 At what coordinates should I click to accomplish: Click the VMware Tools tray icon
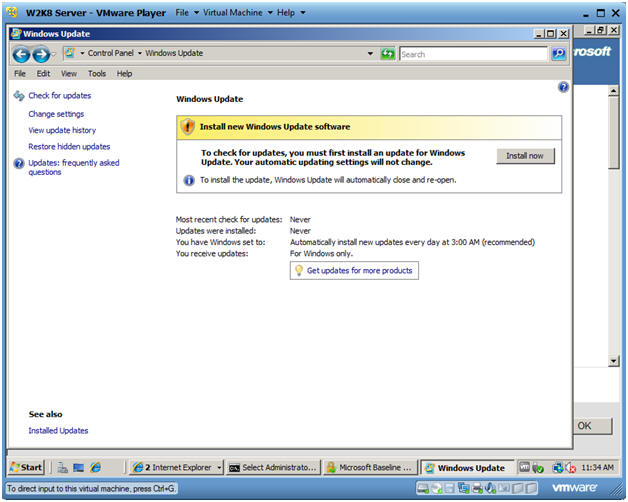(x=524, y=467)
